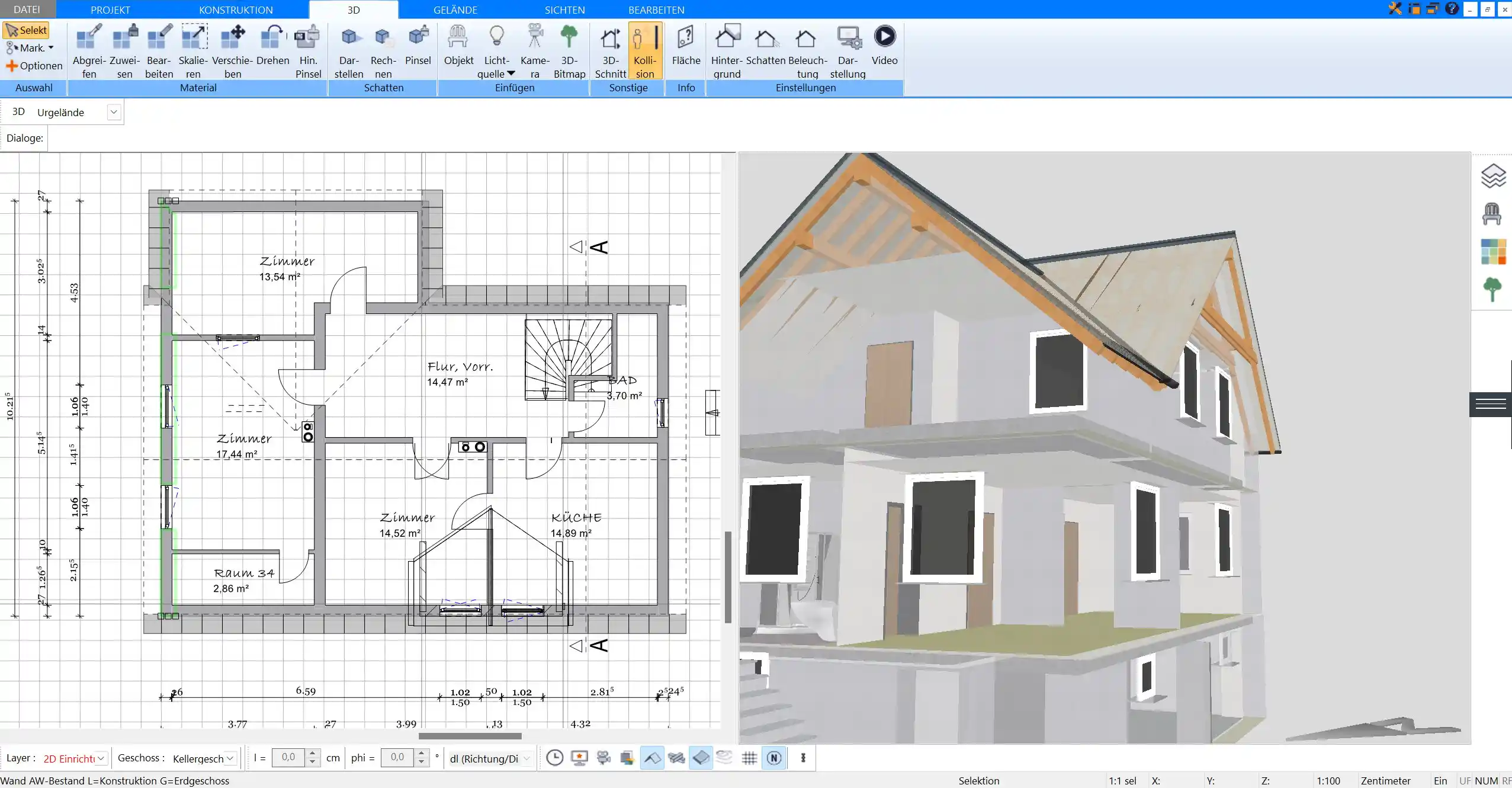Switch to the SICHTEN tab
The height and width of the screenshot is (788, 1512).
point(564,9)
